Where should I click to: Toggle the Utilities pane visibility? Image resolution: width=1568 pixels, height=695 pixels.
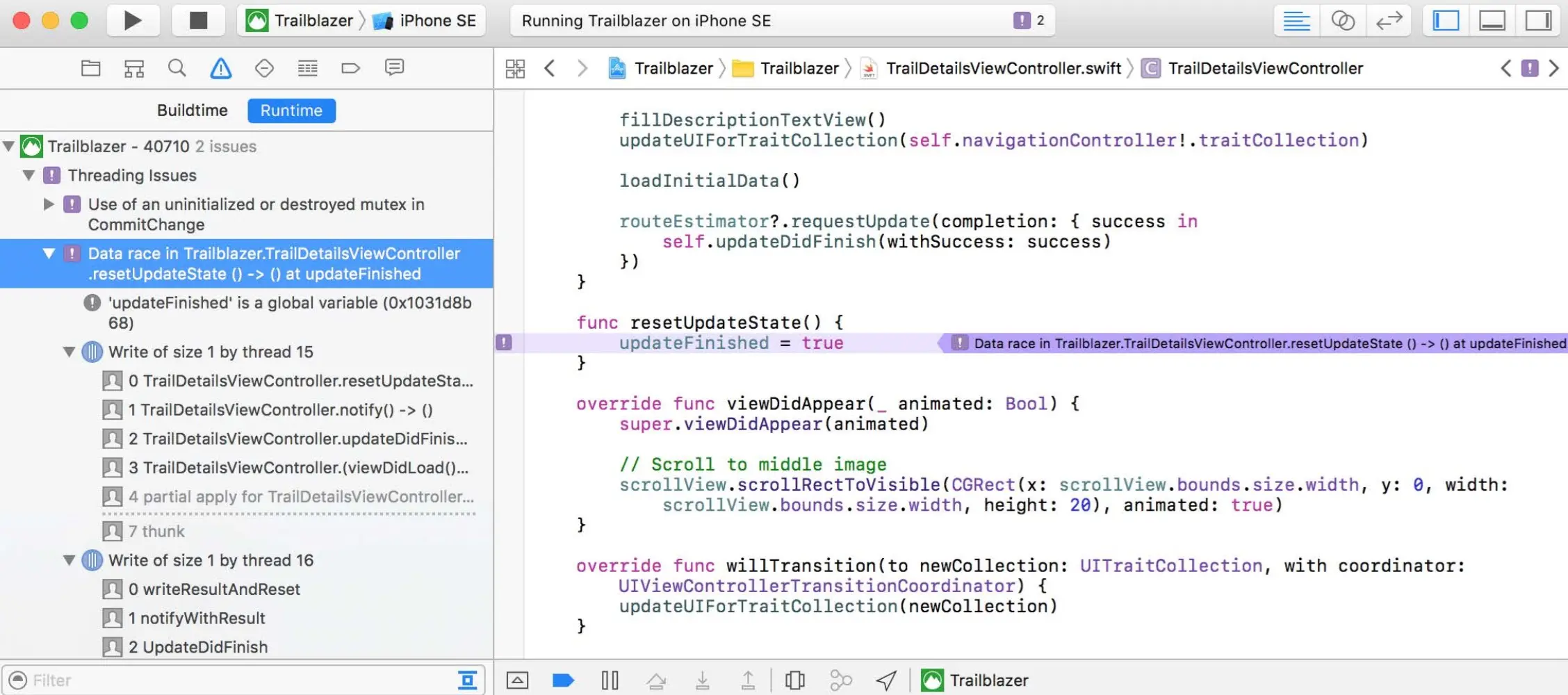click(1538, 21)
